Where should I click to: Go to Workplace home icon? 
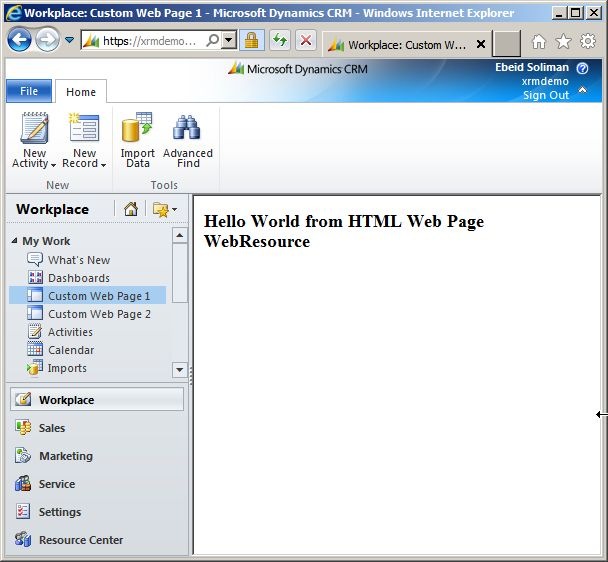(x=131, y=209)
